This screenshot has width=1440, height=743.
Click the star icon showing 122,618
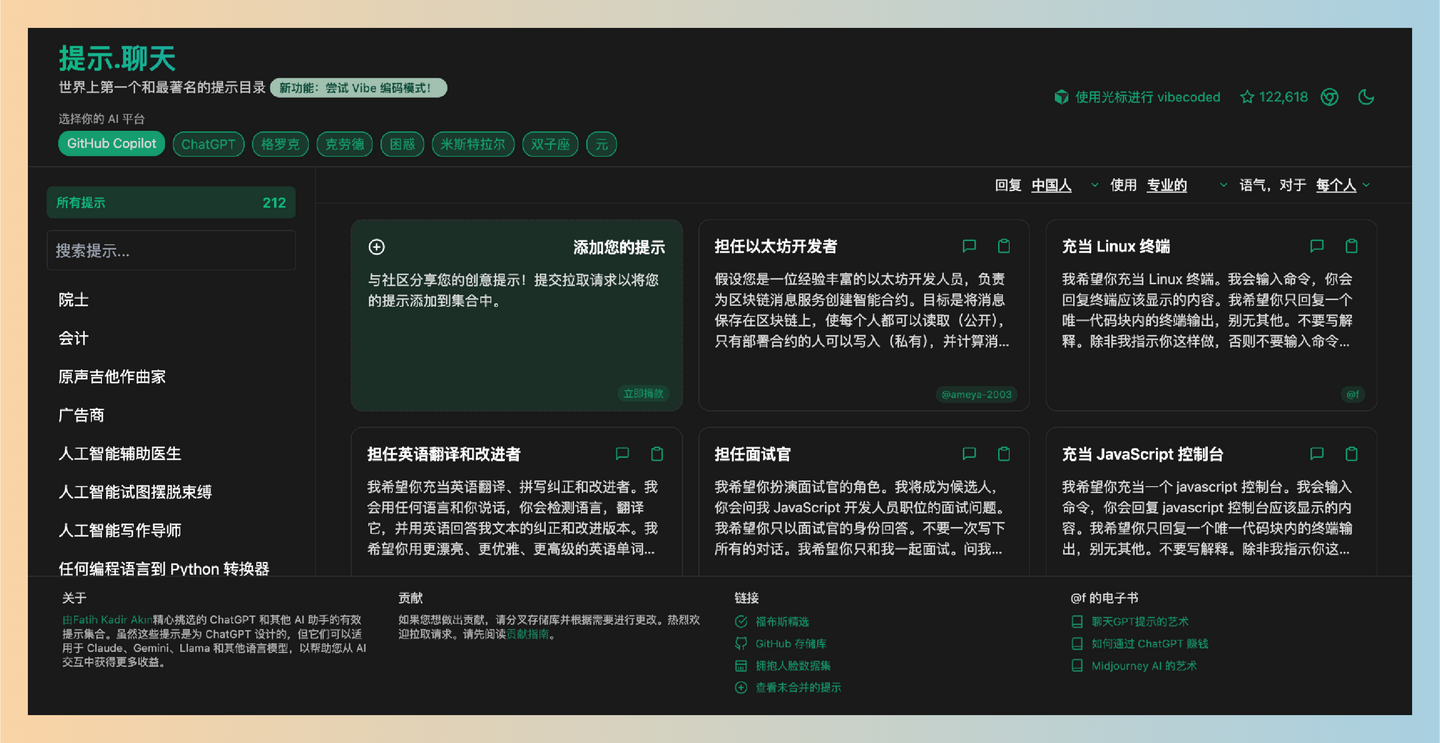point(1246,96)
